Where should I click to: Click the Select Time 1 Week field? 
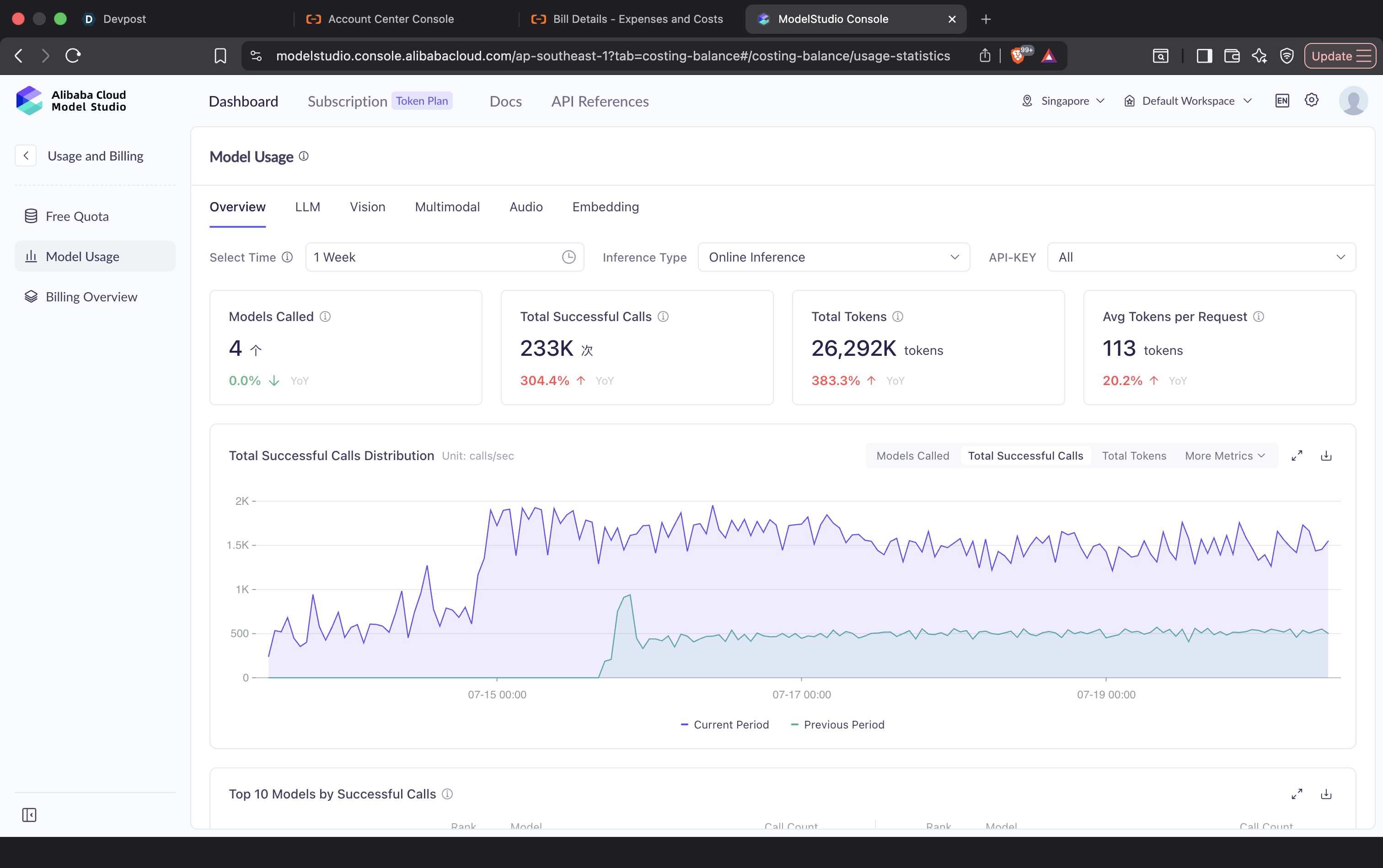coord(445,257)
